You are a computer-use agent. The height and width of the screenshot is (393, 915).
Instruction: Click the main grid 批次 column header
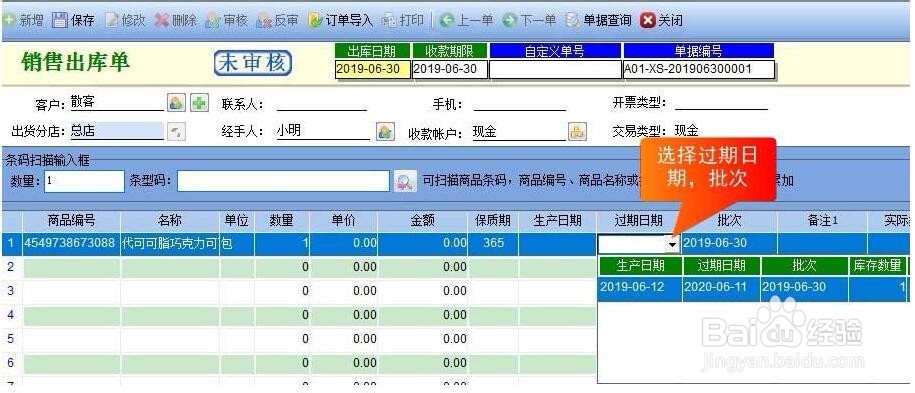click(729, 221)
